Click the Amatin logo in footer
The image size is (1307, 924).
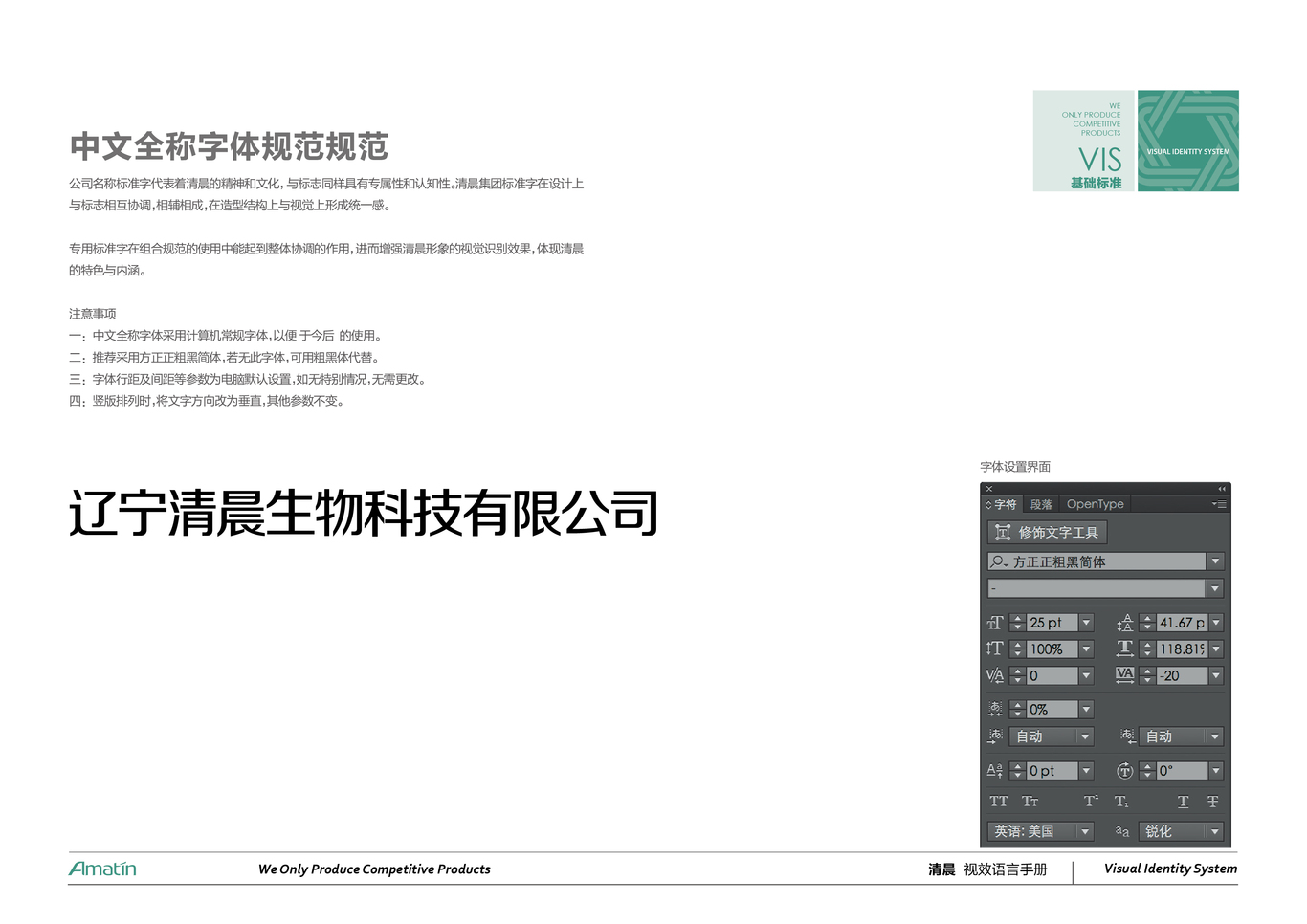coord(102,869)
